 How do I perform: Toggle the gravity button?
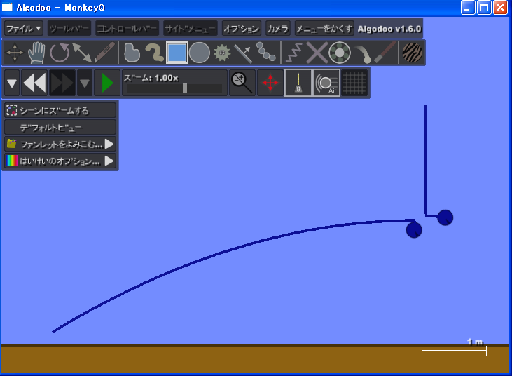pos(298,83)
